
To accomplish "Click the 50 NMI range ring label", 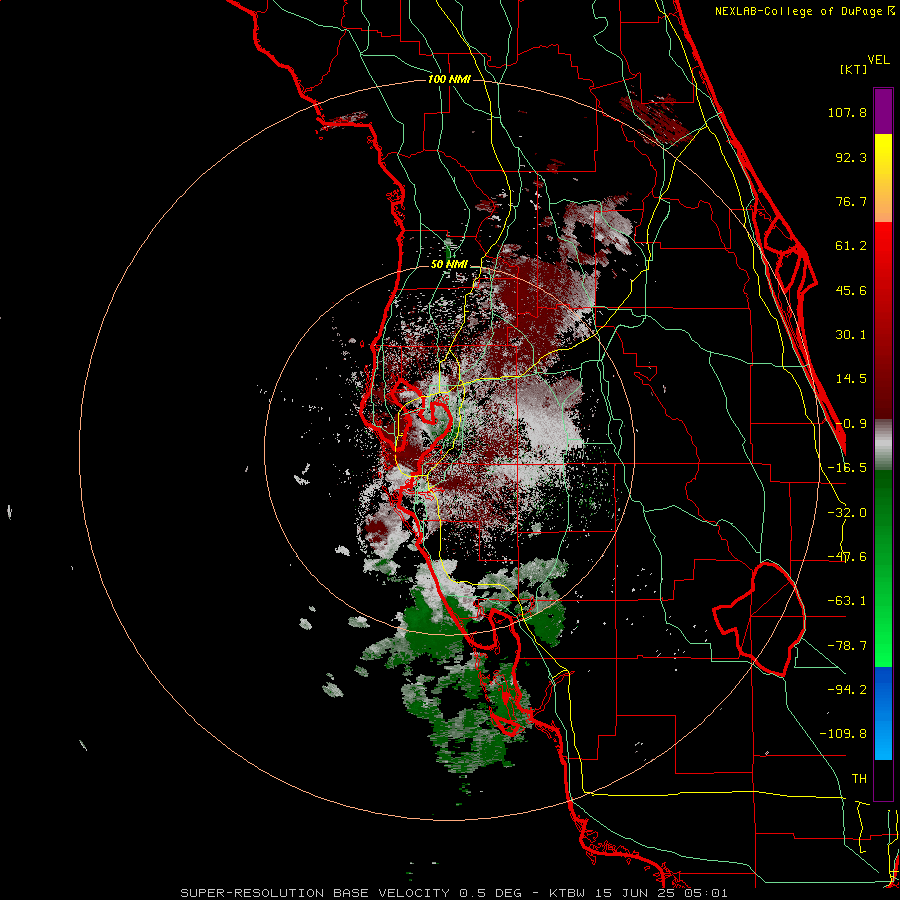I will click(x=449, y=265).
